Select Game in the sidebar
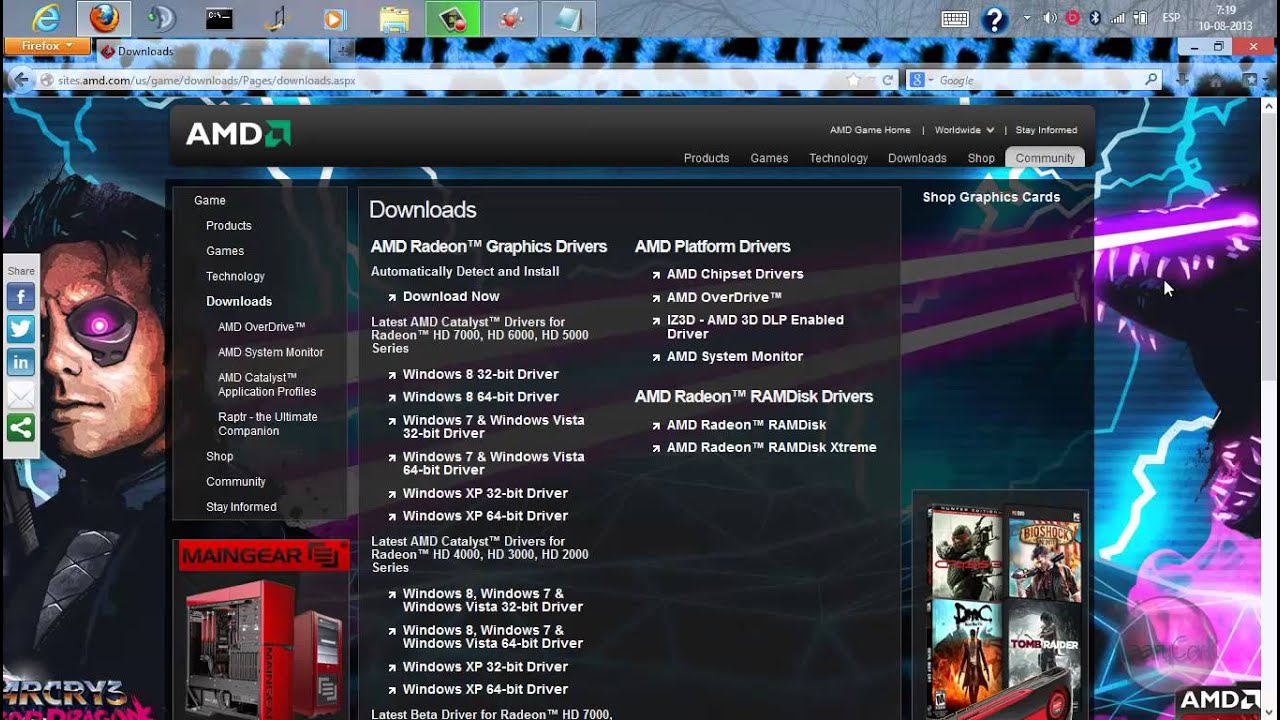1280x720 pixels. point(210,201)
